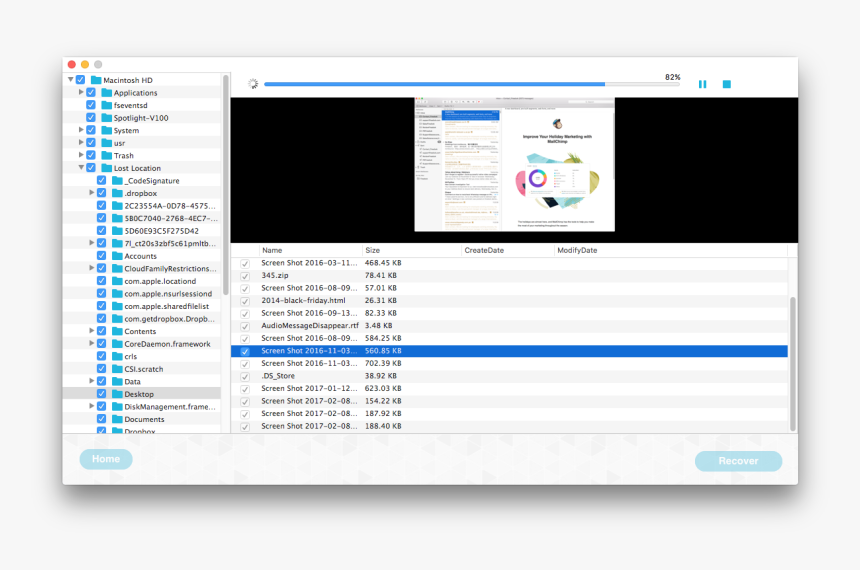Expand the System folder tree

click(81, 130)
